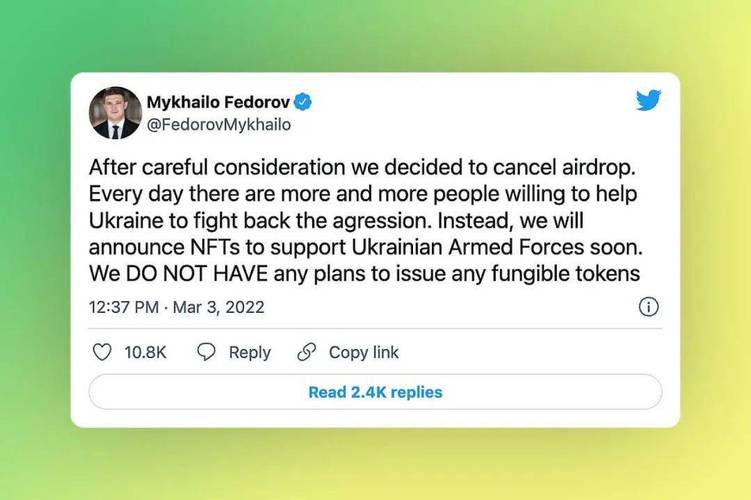The image size is (751, 500).
Task: Click the tweet line about fungible tokens
Action: [364, 274]
